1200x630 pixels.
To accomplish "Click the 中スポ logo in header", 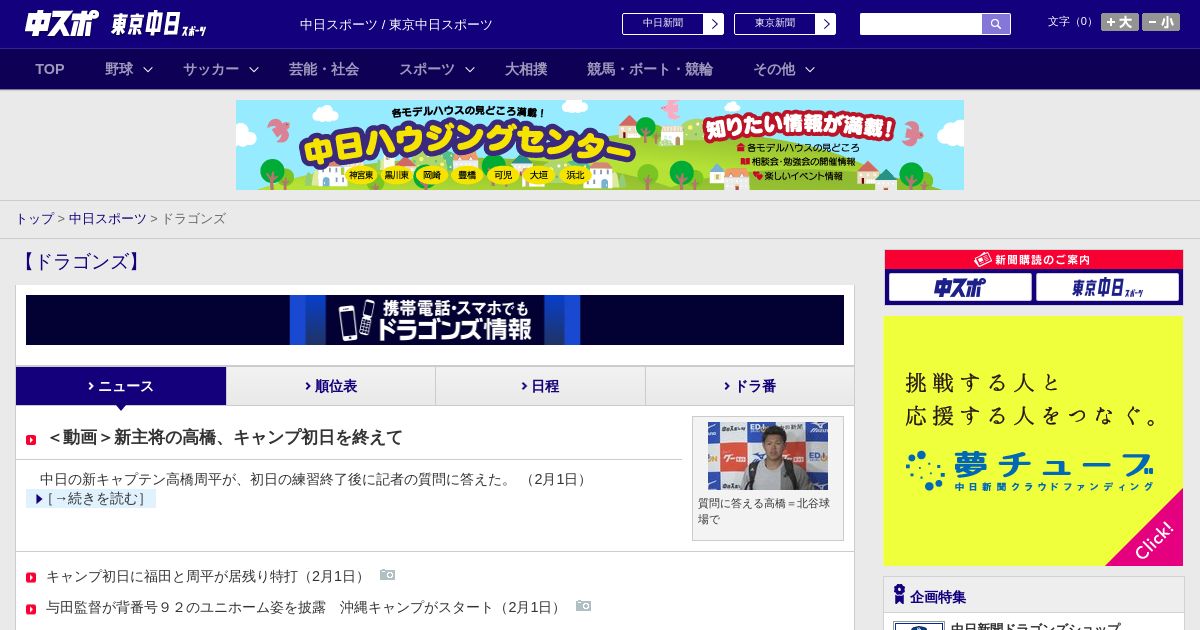I will click(62, 23).
